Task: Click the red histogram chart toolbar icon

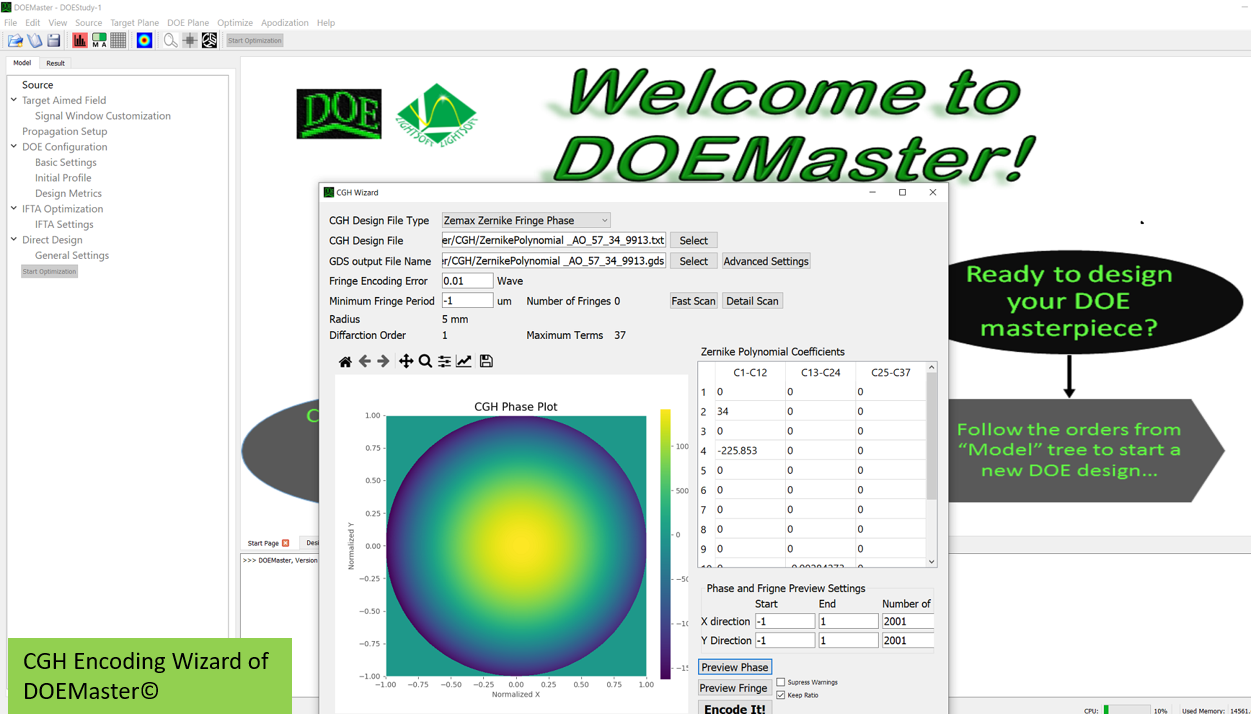Action: [80, 41]
